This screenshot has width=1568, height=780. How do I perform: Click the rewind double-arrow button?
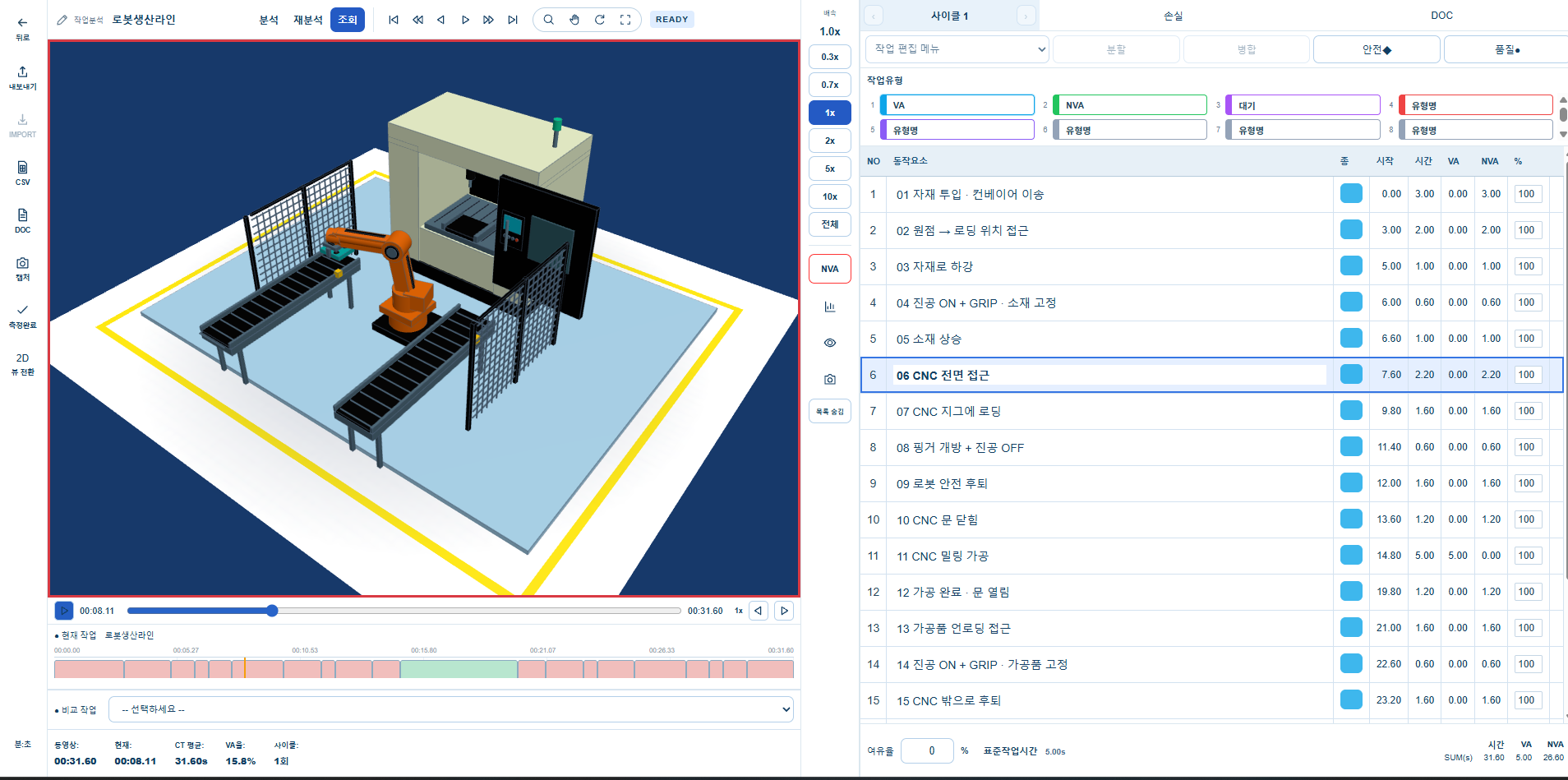[x=417, y=20]
